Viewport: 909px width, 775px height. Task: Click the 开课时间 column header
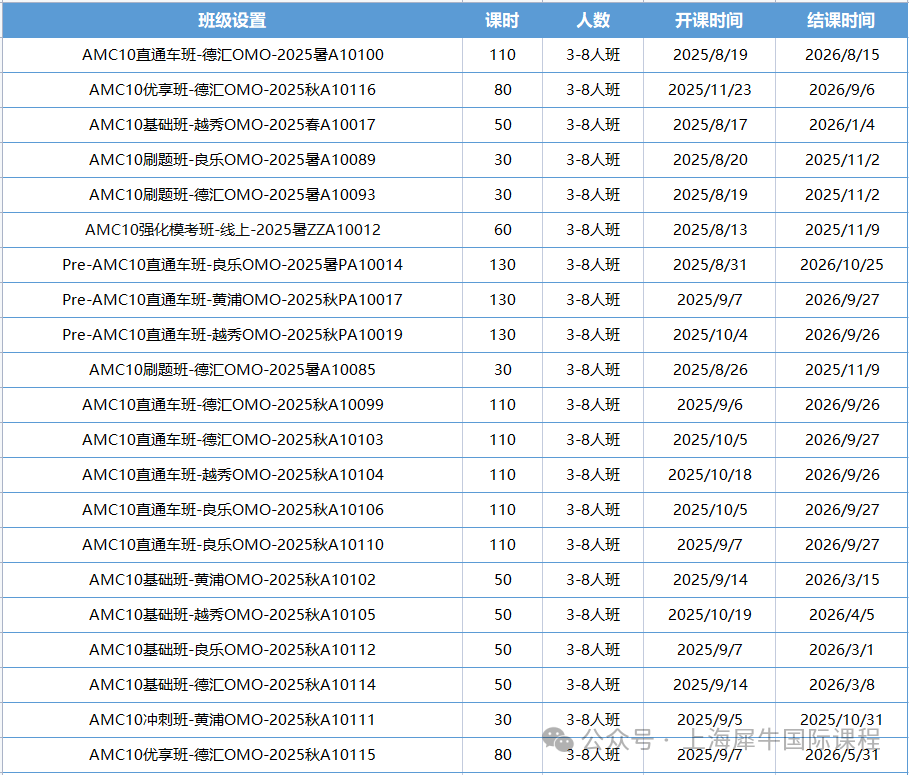coord(709,20)
